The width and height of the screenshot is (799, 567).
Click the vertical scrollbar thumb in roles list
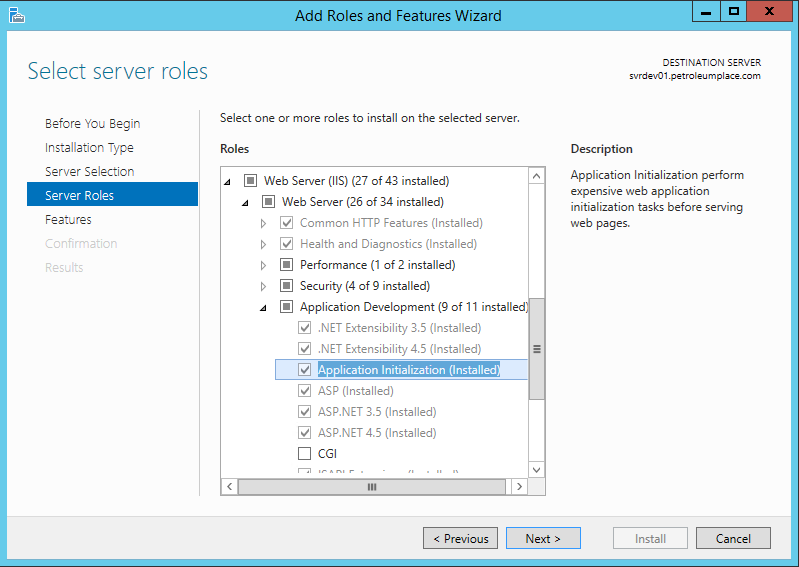(x=537, y=349)
